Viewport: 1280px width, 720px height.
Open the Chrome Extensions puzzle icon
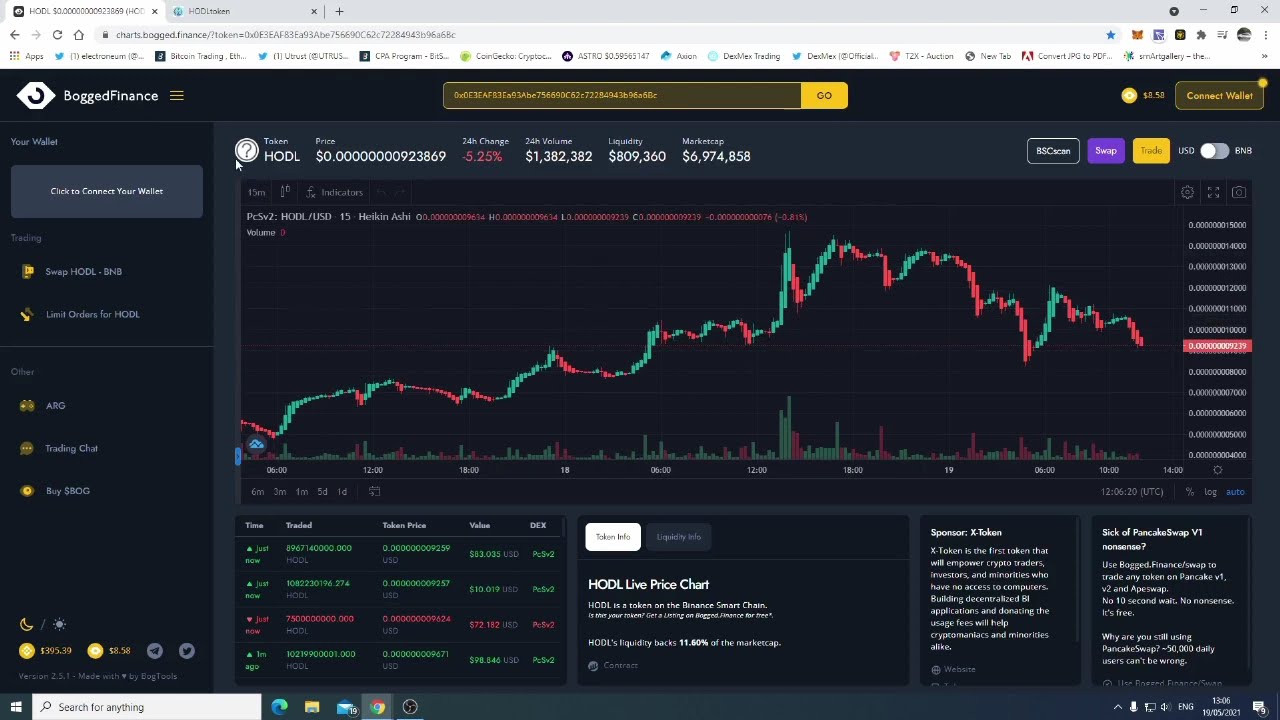tap(1201, 35)
